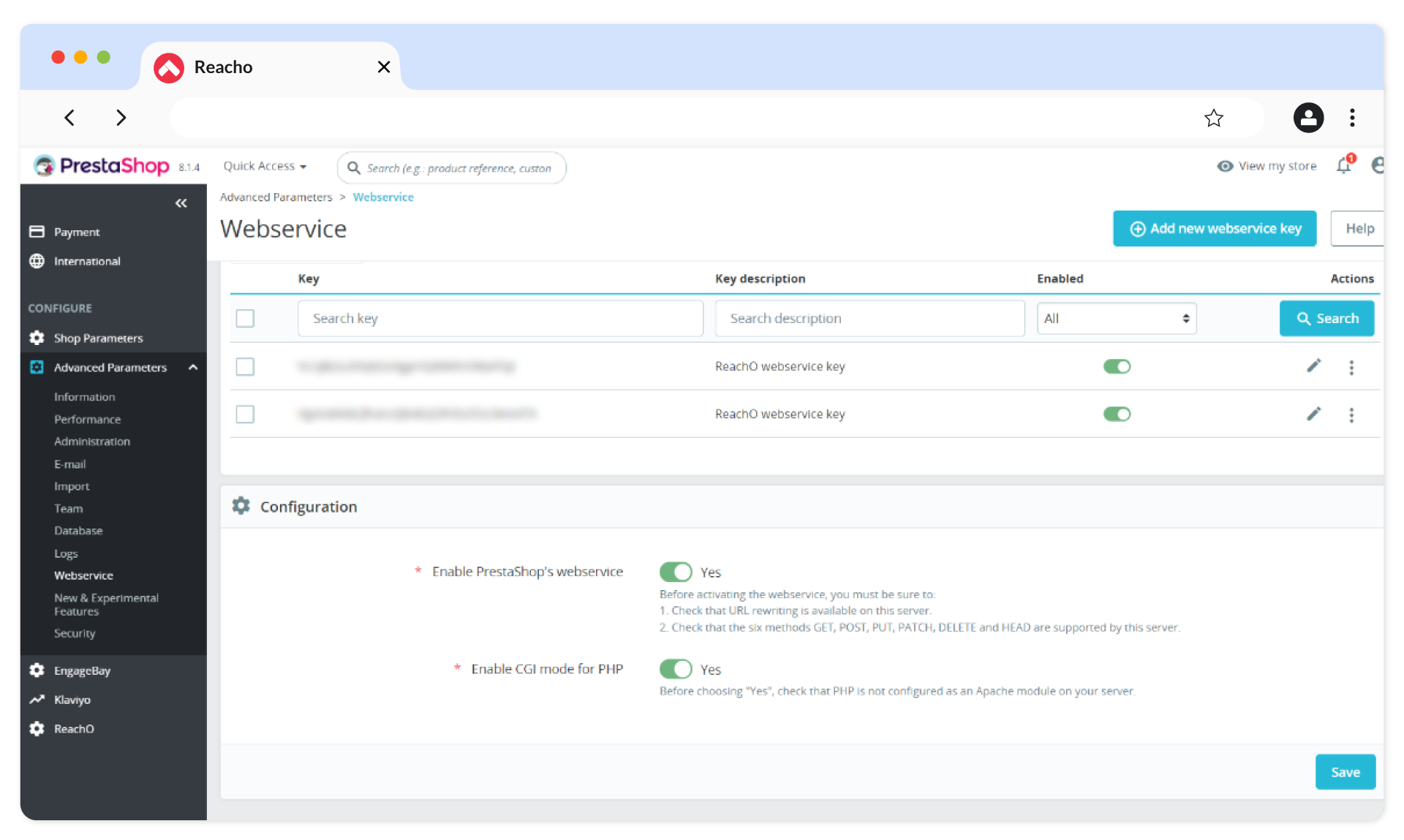
Task: Open Shop Parameters in sidebar
Action: [98, 338]
